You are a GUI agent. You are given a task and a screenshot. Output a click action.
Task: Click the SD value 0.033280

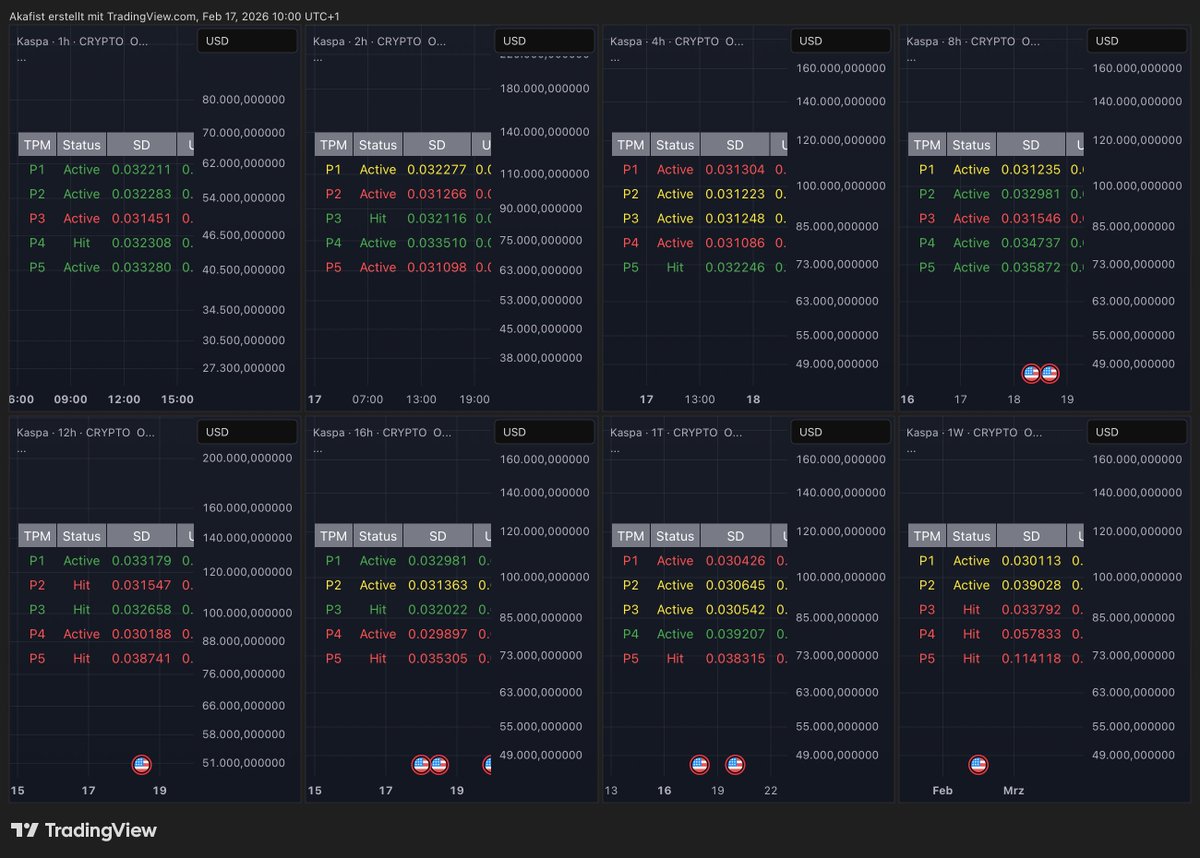[x=141, y=267]
